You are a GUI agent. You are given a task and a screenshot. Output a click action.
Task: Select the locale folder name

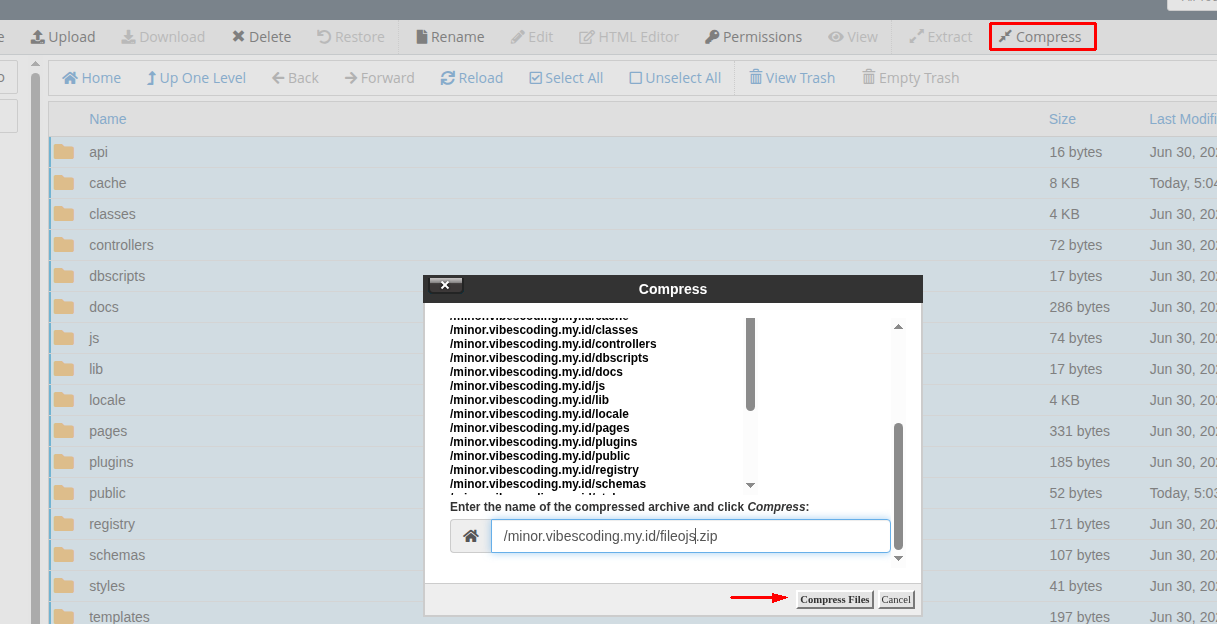pos(107,400)
